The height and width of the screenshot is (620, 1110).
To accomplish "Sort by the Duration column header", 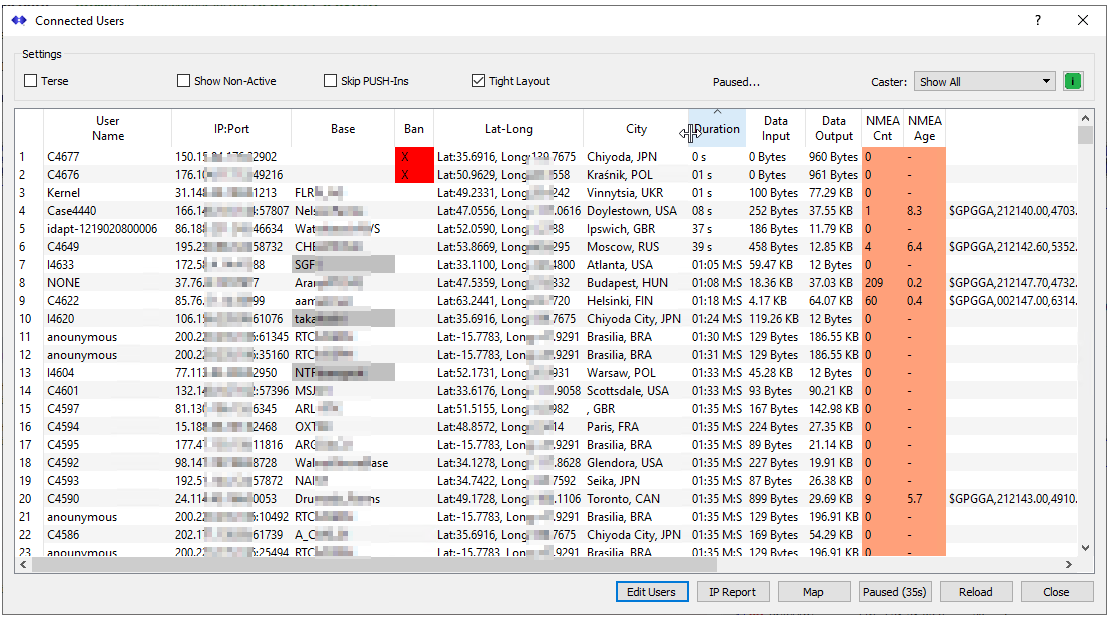I will [717, 129].
